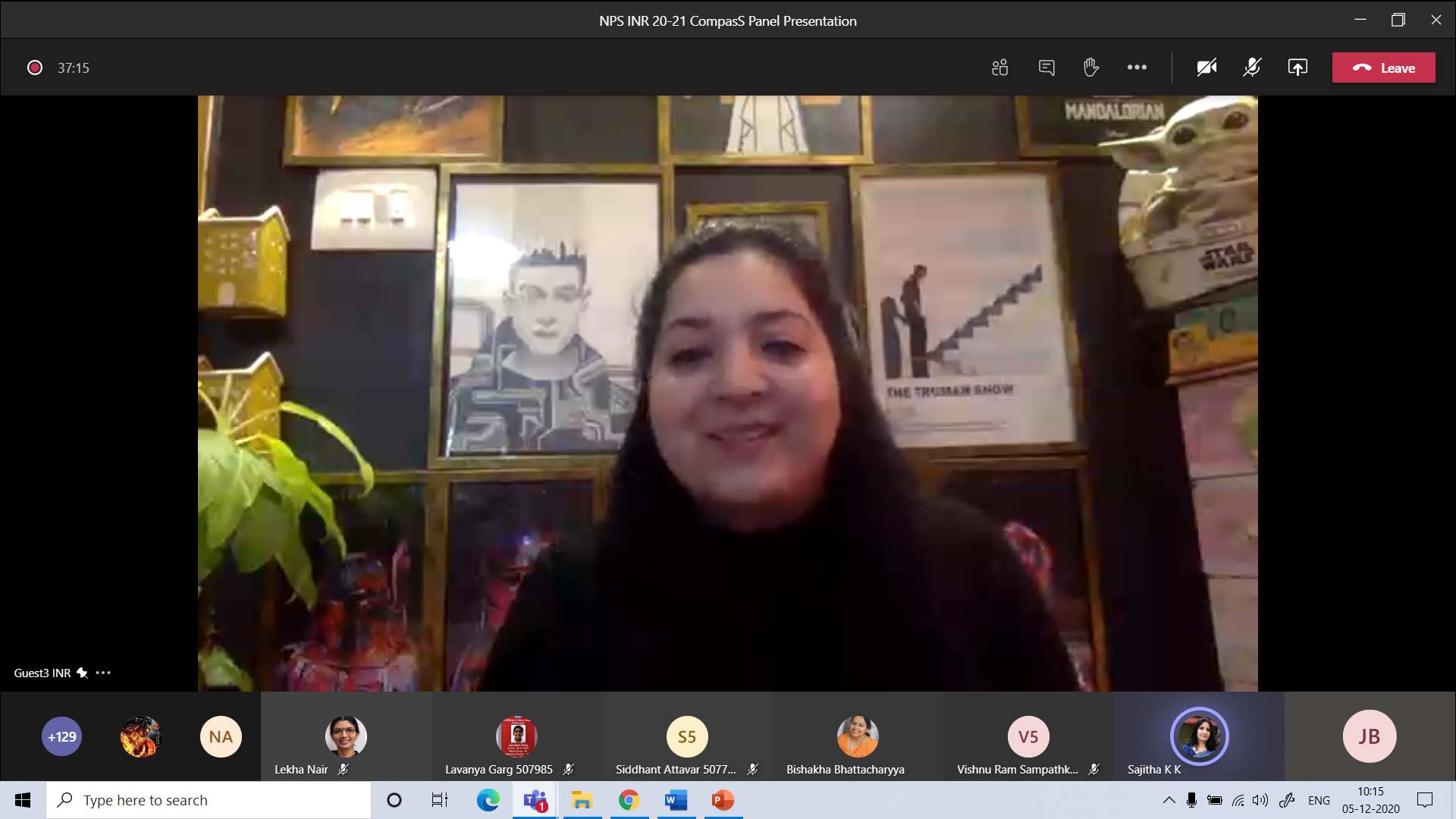Switch to Microsoft Teams taskbar icon

(x=535, y=800)
